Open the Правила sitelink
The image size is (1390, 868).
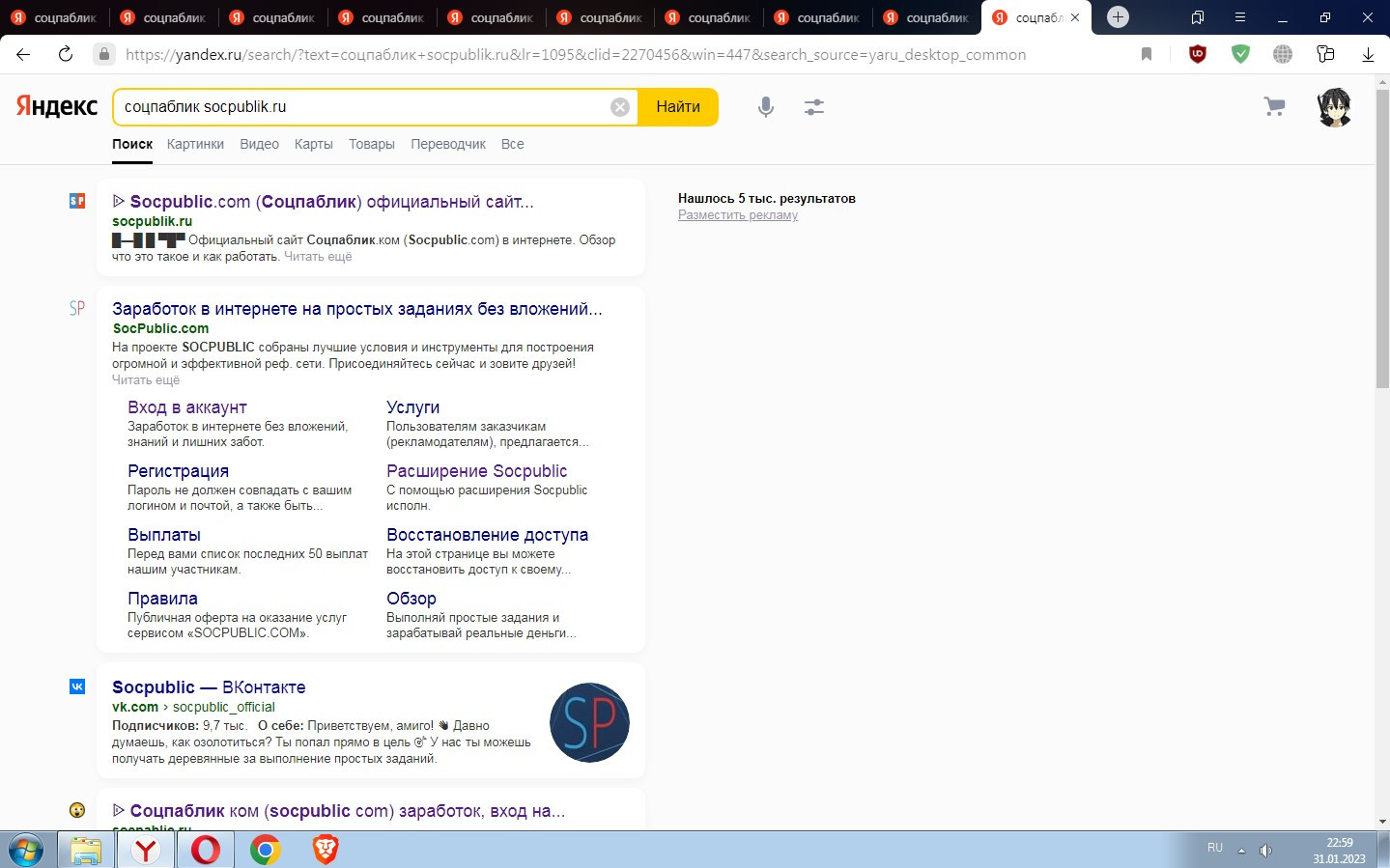coord(162,599)
